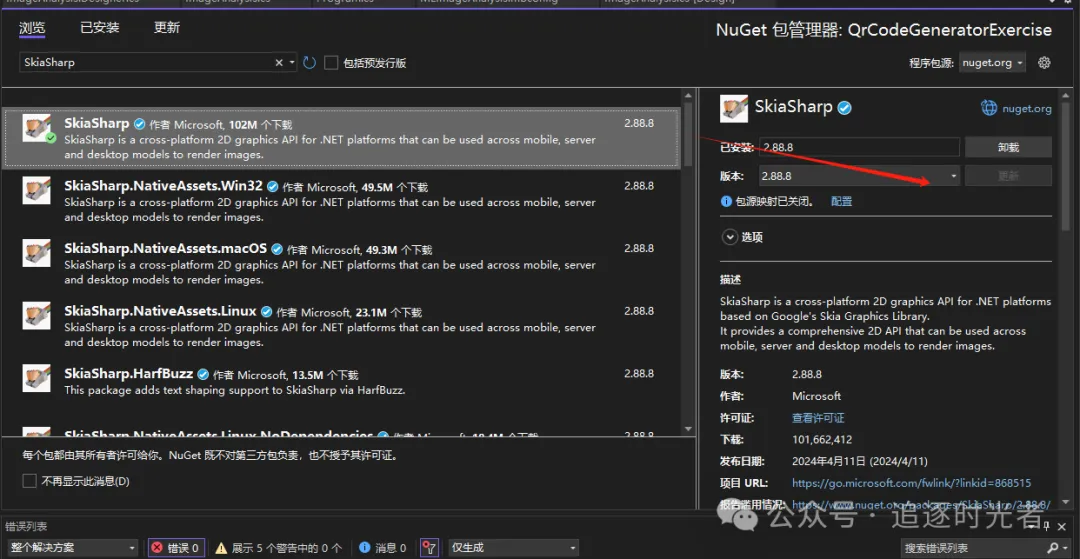
Task: Enable 不再显示此消息(D) checkbox
Action: point(30,481)
